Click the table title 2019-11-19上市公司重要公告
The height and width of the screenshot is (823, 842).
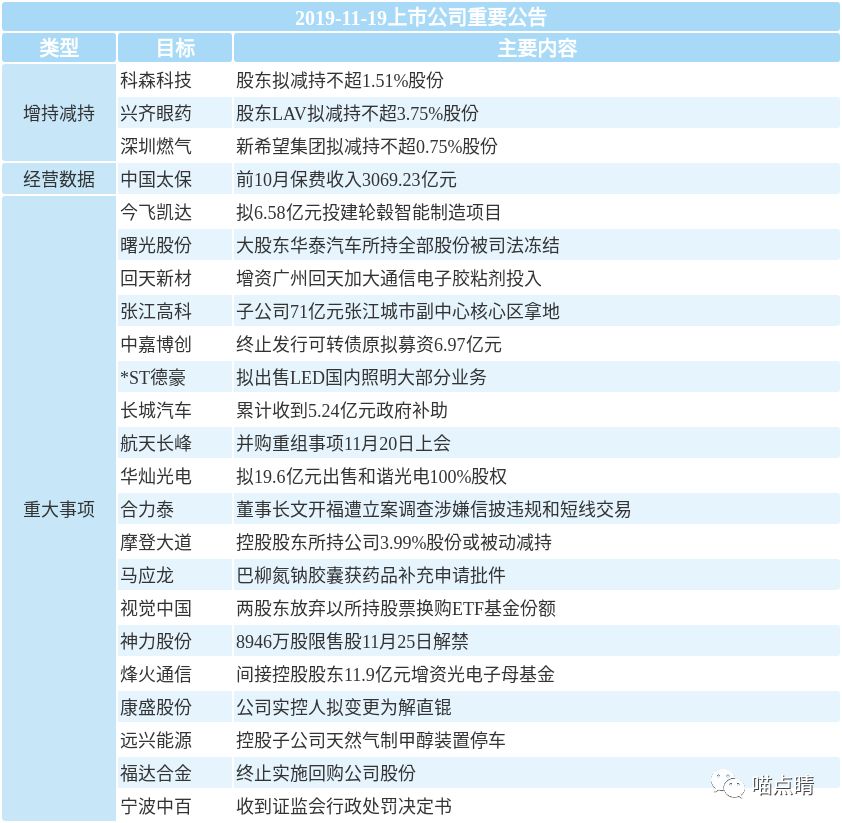[420, 17]
